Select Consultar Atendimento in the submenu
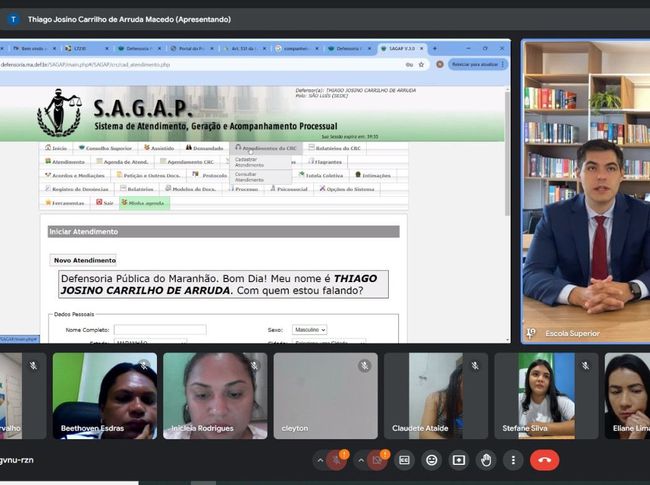The image size is (650, 485). (x=250, y=176)
